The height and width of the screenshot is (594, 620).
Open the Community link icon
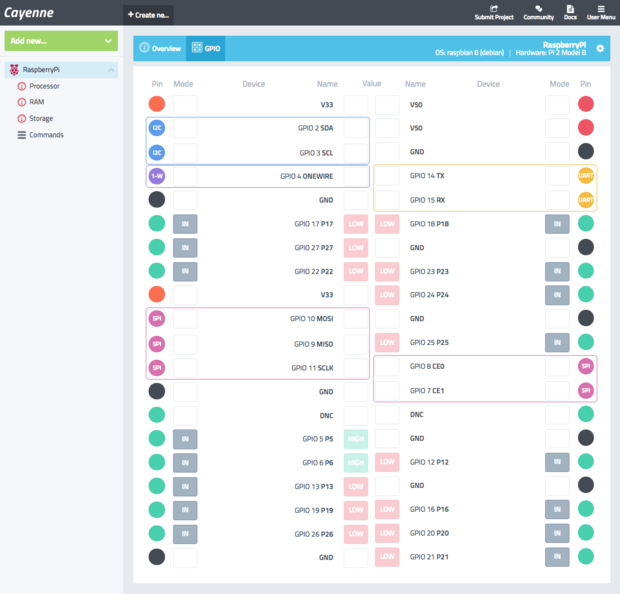[x=539, y=9]
